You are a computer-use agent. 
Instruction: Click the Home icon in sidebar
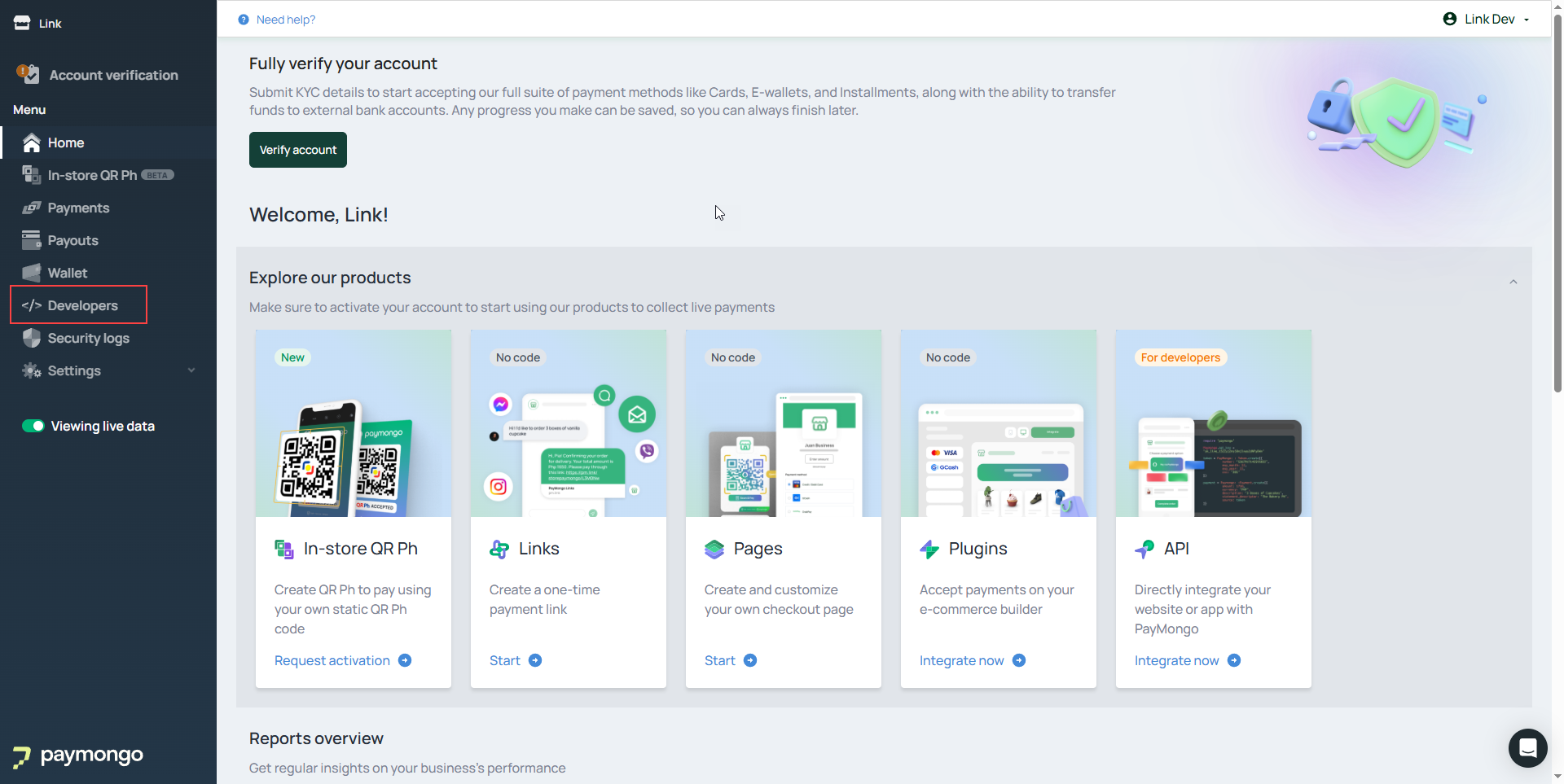click(x=32, y=143)
